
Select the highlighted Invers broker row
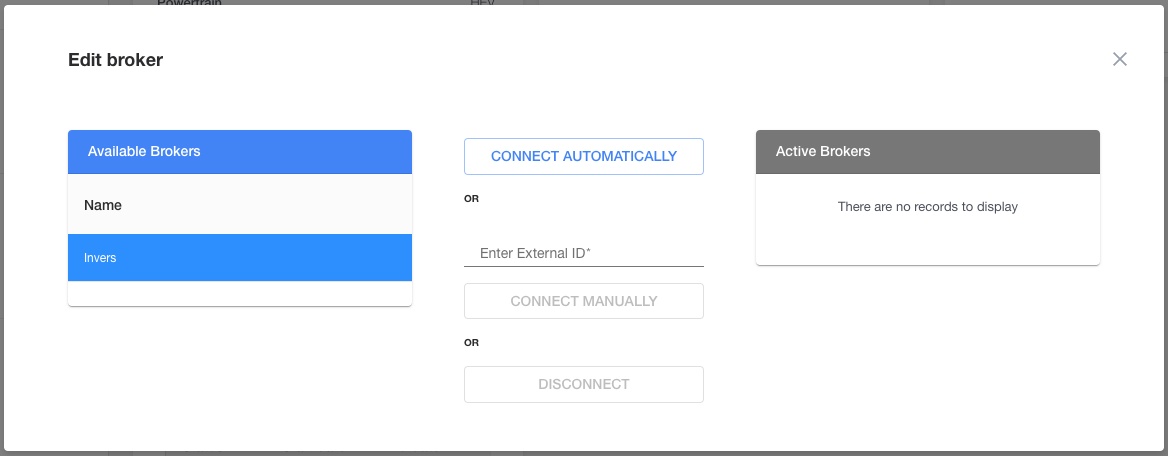pyautogui.click(x=240, y=258)
